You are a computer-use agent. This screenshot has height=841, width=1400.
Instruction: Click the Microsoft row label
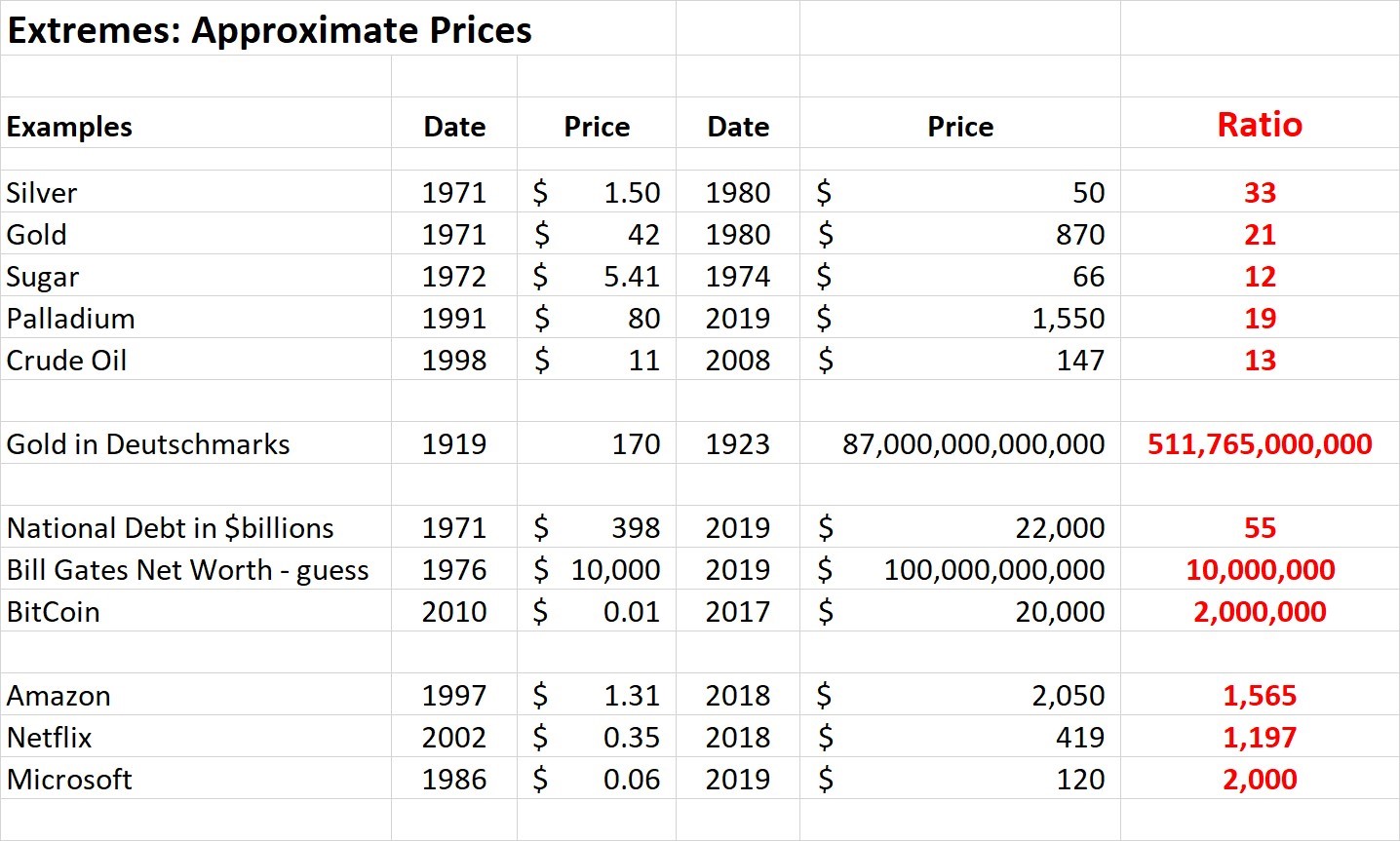[69, 780]
